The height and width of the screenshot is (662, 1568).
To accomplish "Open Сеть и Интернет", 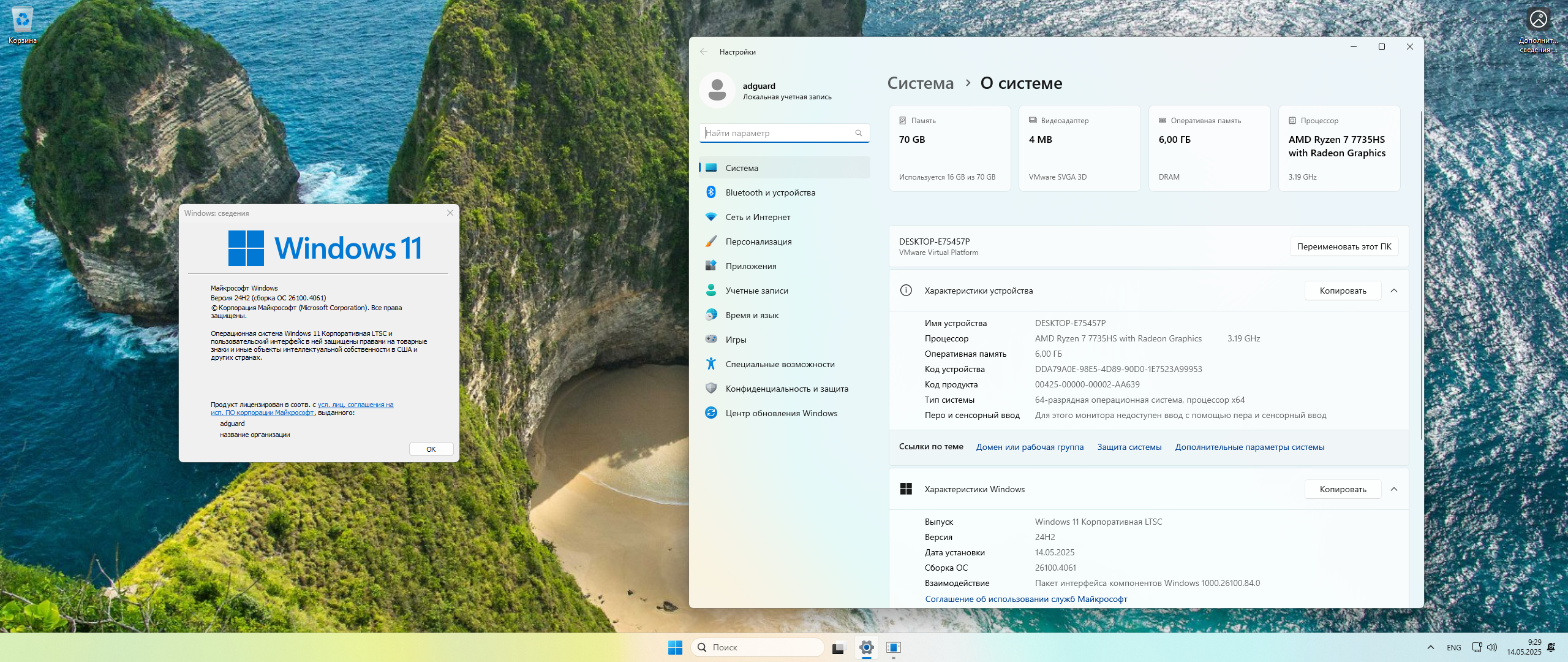I will (x=784, y=217).
